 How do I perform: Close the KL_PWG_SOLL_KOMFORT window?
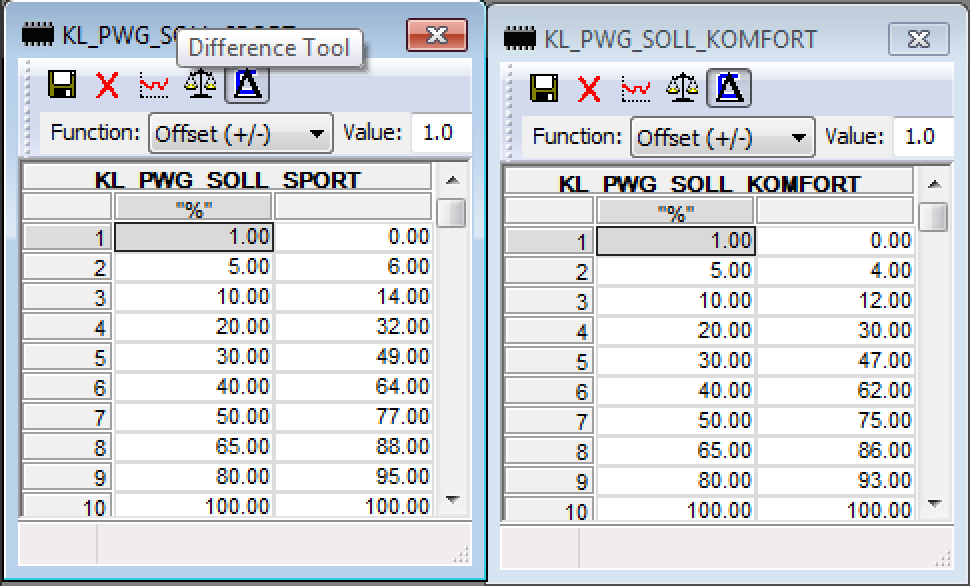click(917, 40)
